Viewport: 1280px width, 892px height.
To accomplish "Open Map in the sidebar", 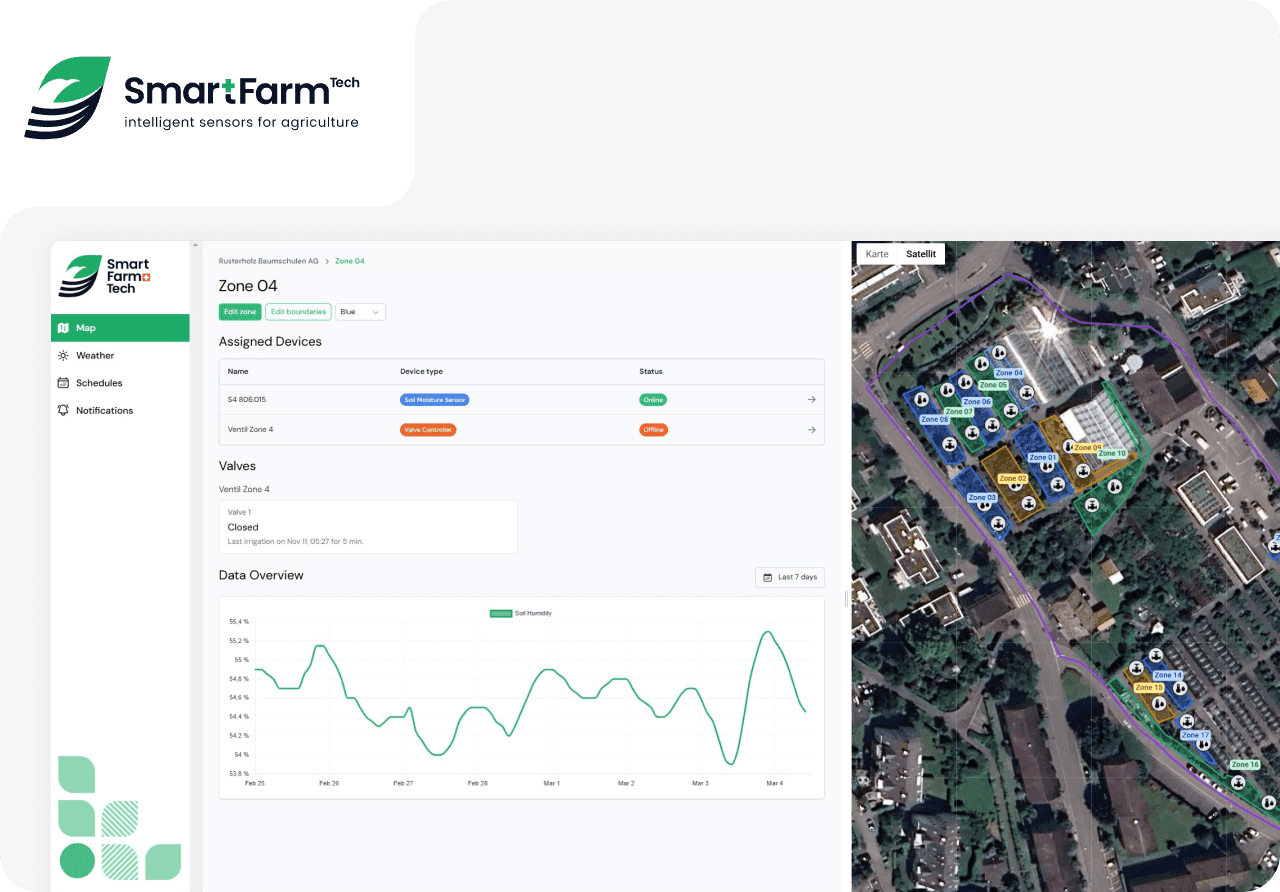I will (120, 328).
